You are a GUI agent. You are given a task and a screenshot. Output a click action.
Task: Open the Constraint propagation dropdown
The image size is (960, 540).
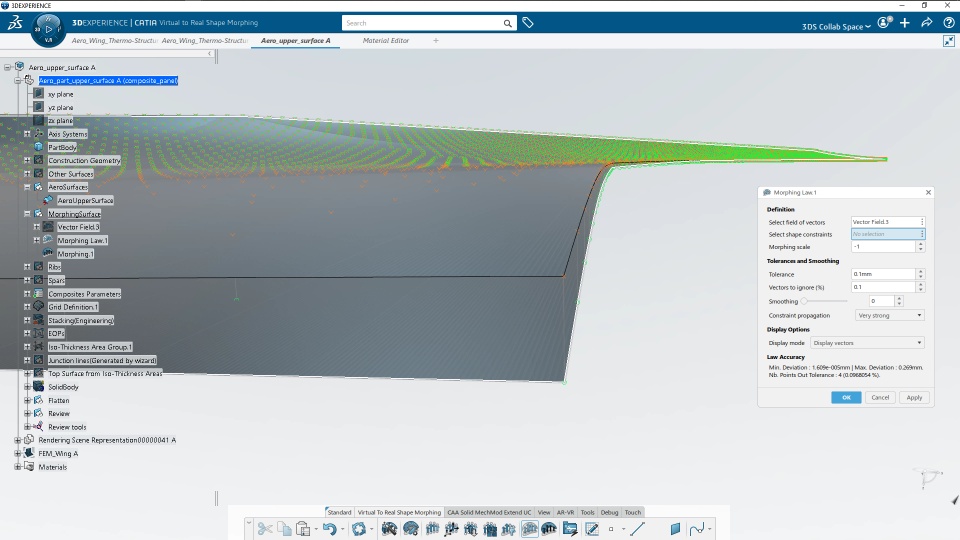click(890, 315)
